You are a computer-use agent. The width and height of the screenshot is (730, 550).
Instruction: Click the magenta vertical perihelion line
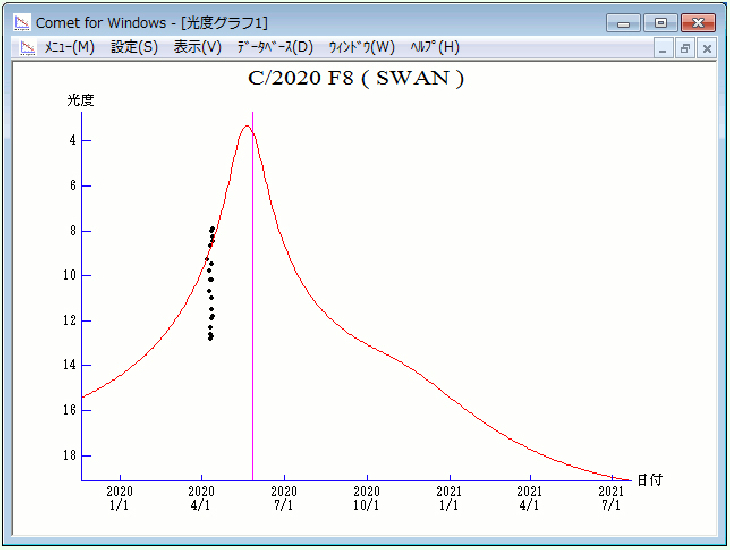(x=252, y=300)
